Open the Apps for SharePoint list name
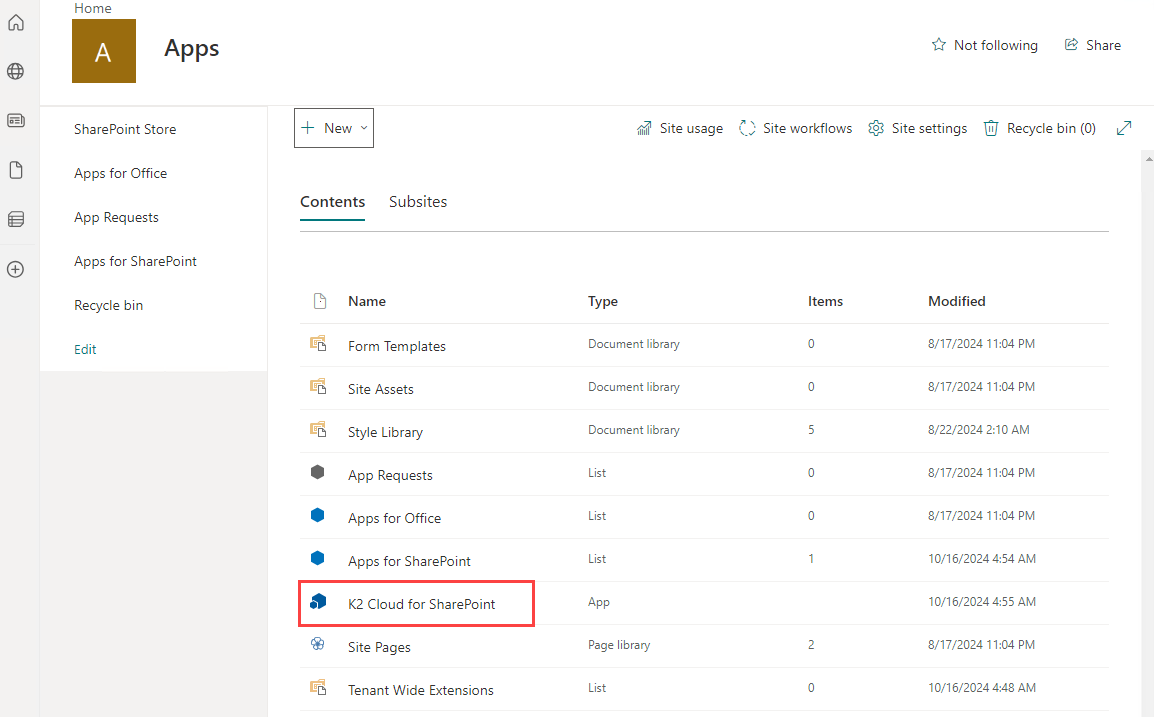This screenshot has height=717, width=1154. coord(409,561)
